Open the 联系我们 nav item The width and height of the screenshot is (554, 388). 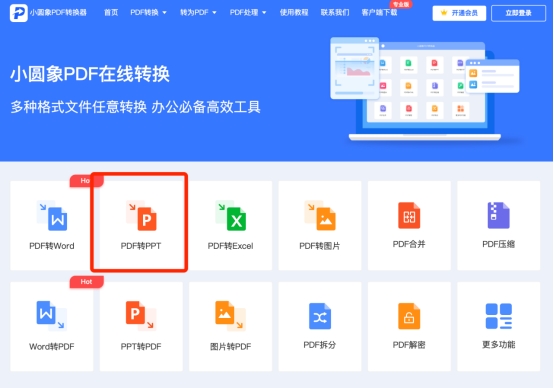coord(335,12)
